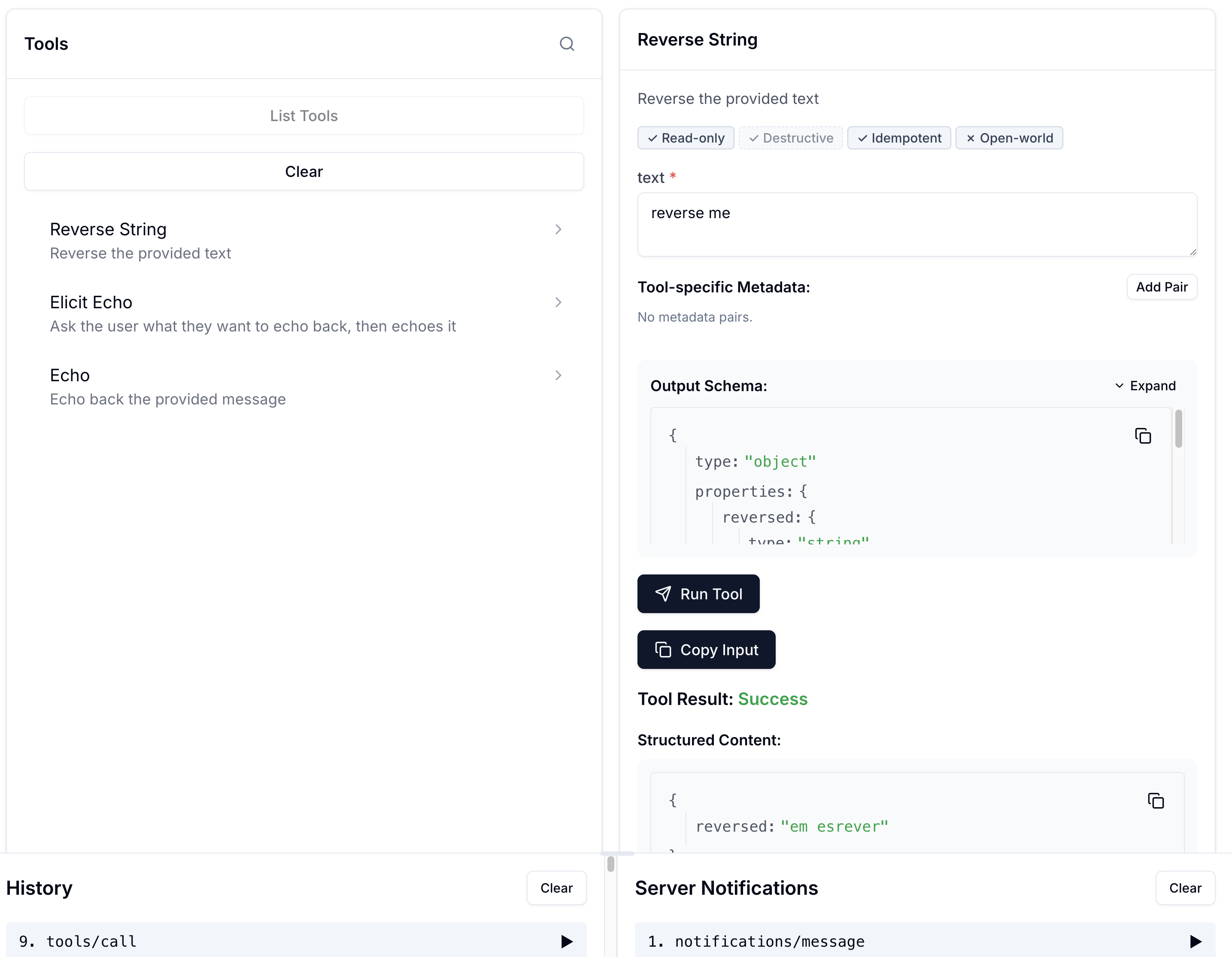Viewport: 1232px width, 957px height.
Task: Click the Copy Input button
Action: [706, 650]
